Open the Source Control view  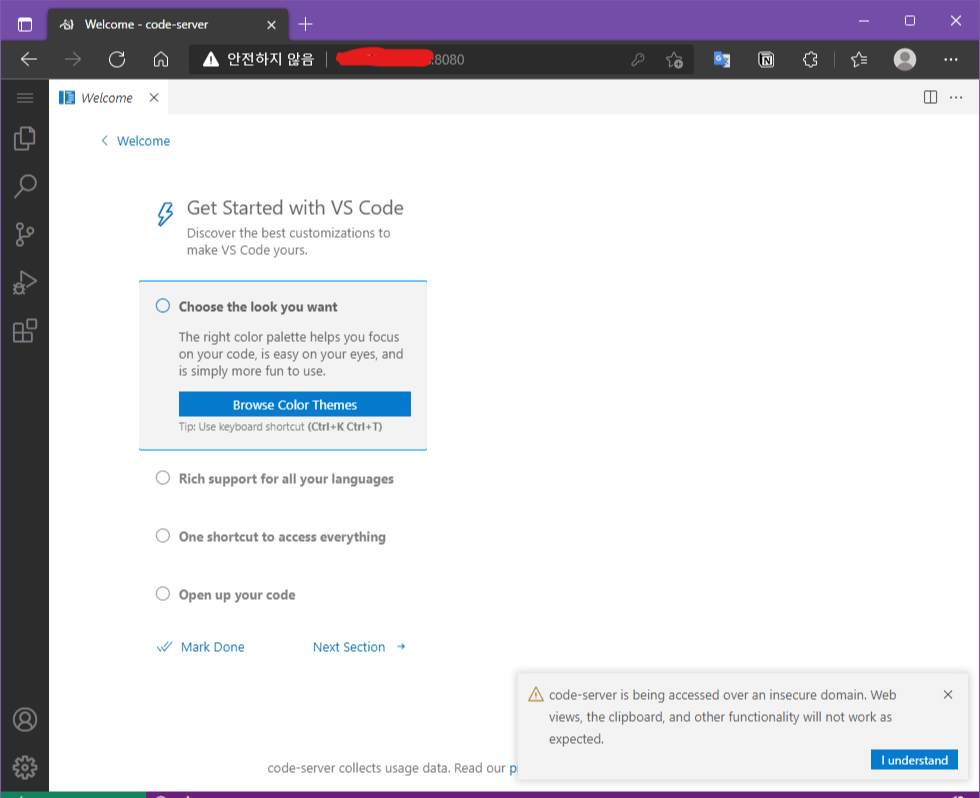24,234
